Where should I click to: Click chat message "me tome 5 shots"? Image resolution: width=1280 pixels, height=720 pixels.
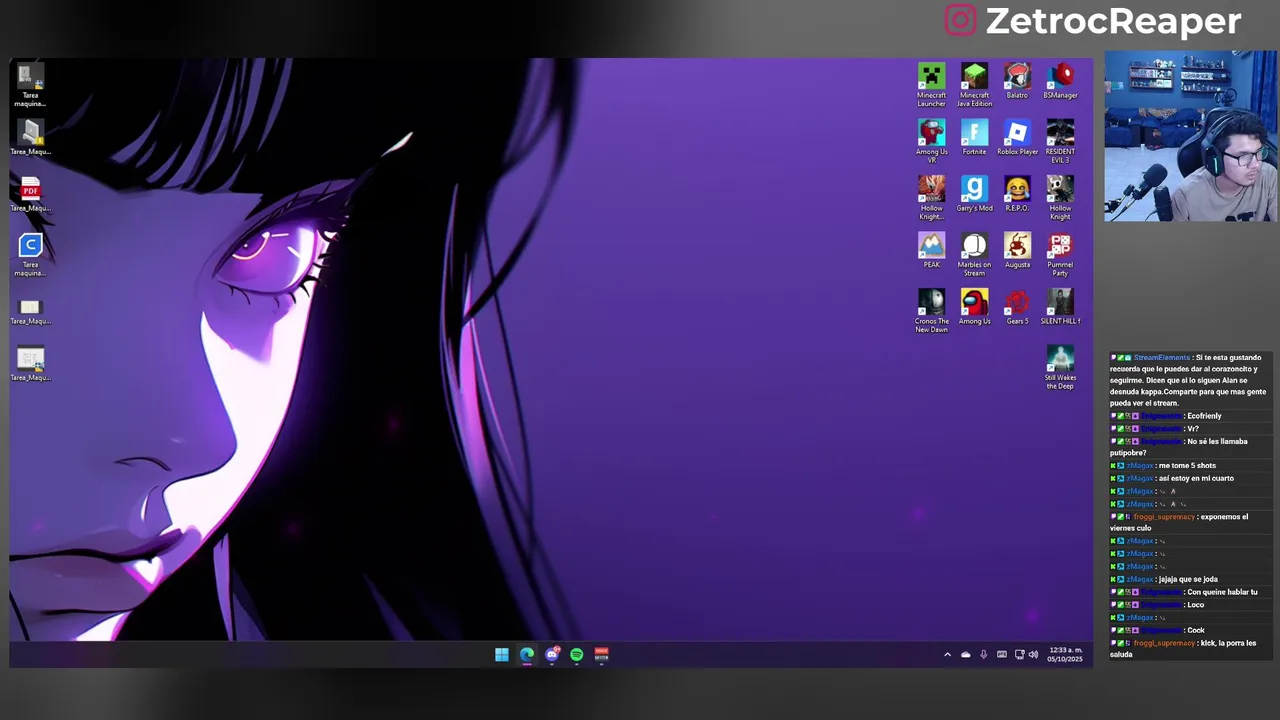coord(1187,466)
